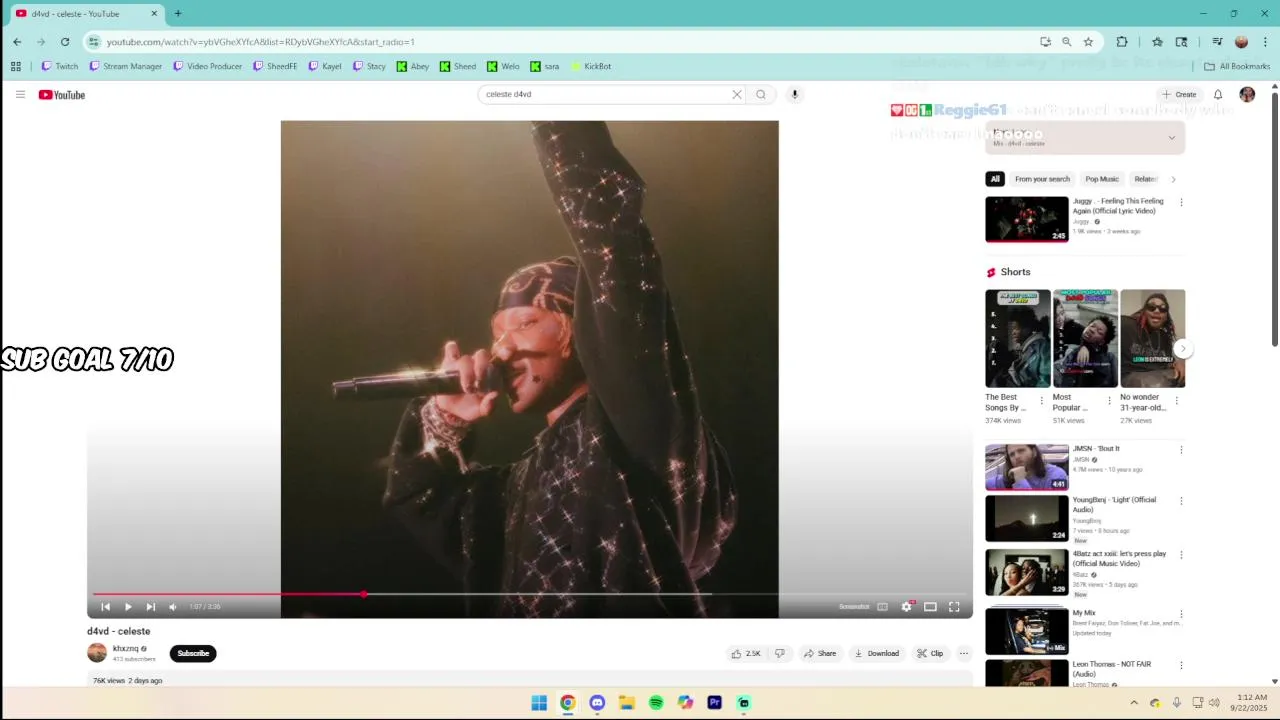The width and height of the screenshot is (1280, 720).
Task: Open more actions ellipsis under video
Action: tap(964, 654)
